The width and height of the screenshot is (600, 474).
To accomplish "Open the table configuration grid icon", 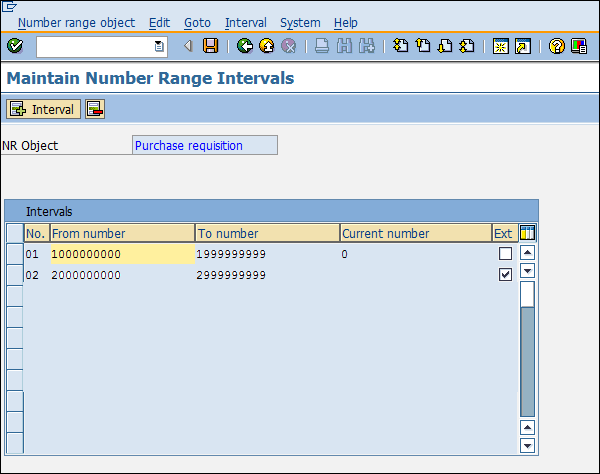I will coord(527,233).
